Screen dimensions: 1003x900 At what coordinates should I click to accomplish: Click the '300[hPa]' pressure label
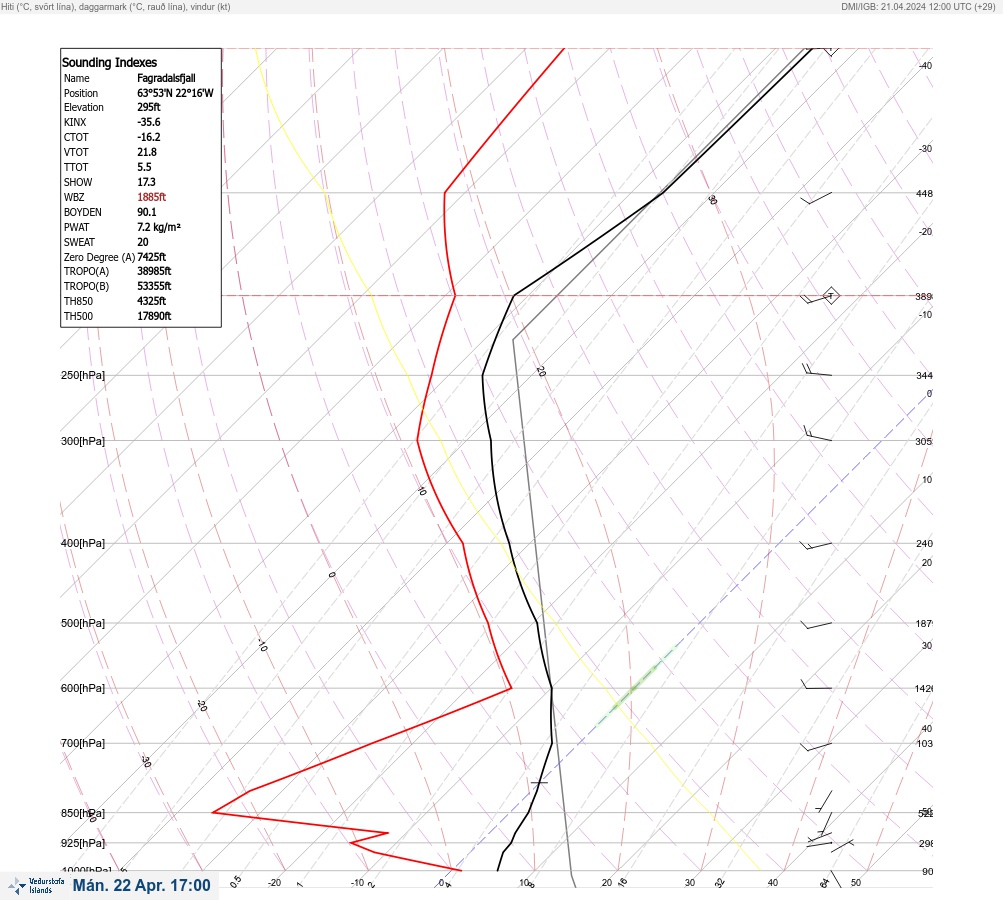coord(83,441)
